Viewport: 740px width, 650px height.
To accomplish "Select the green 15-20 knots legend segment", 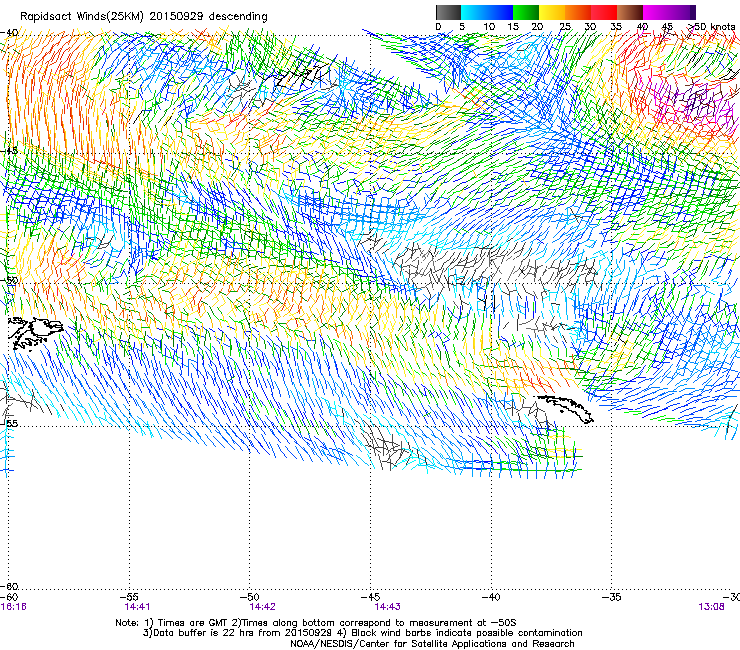I will click(526, 12).
